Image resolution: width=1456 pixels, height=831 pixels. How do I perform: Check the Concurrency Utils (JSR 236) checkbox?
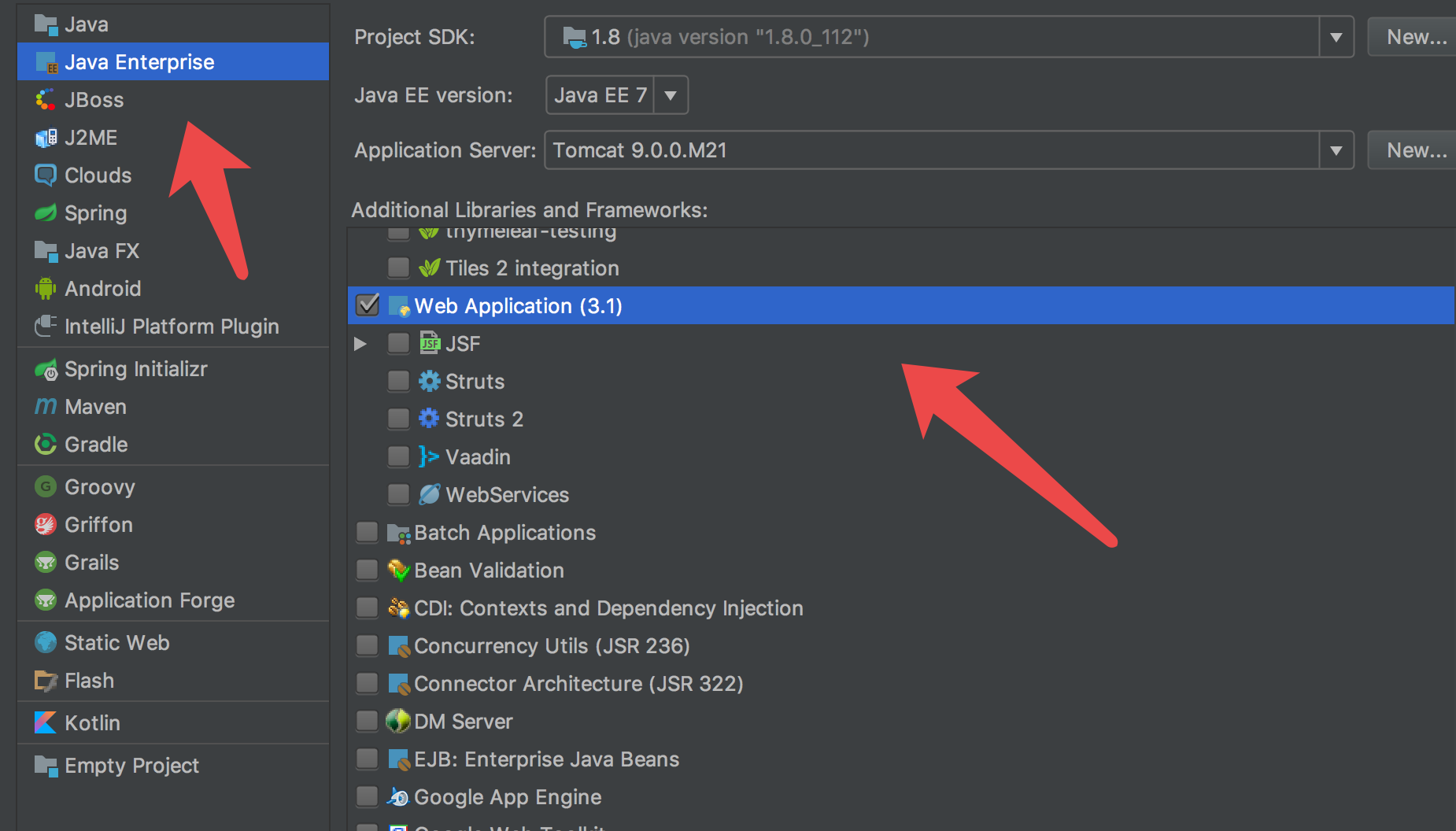pos(368,645)
